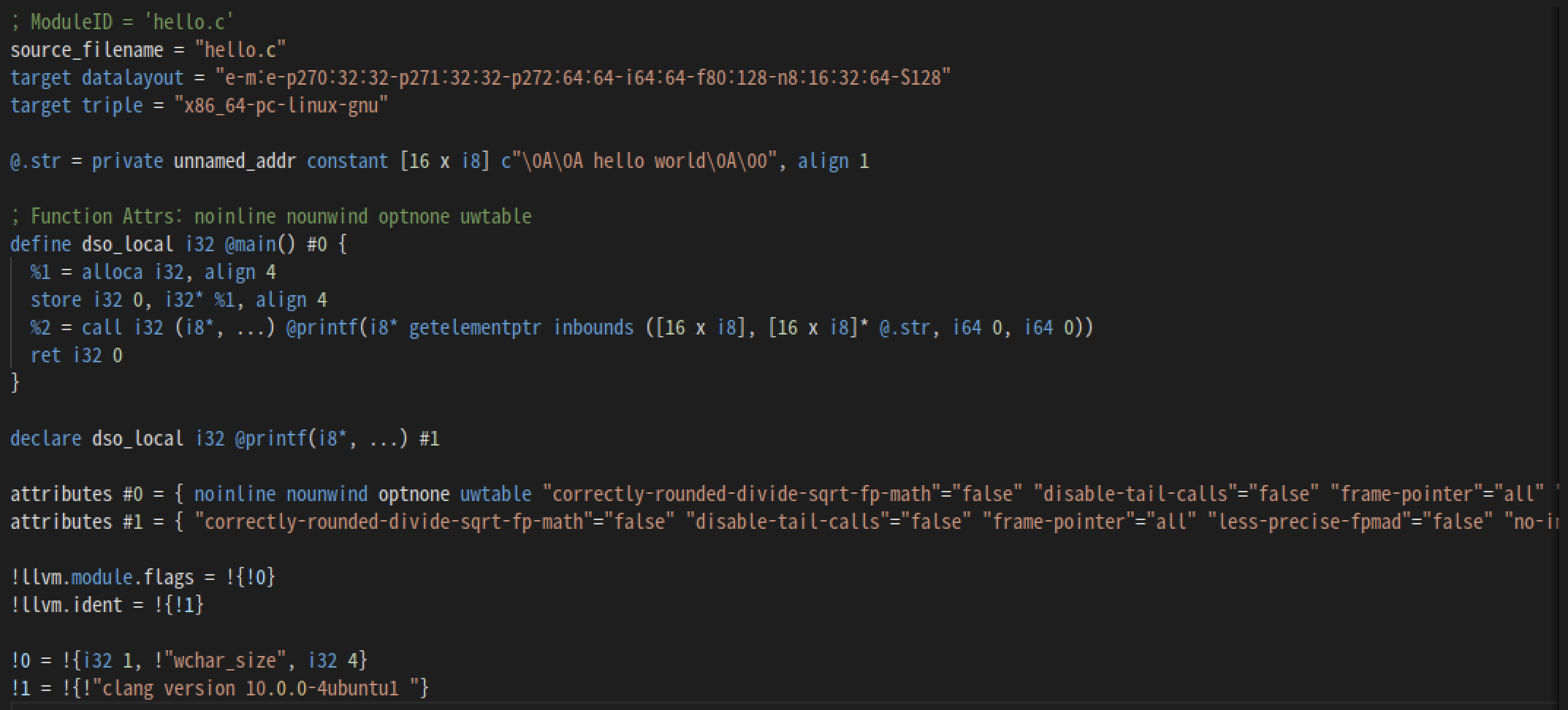Click the source_filename identifier
This screenshot has height=710, width=1568.
coord(87,50)
